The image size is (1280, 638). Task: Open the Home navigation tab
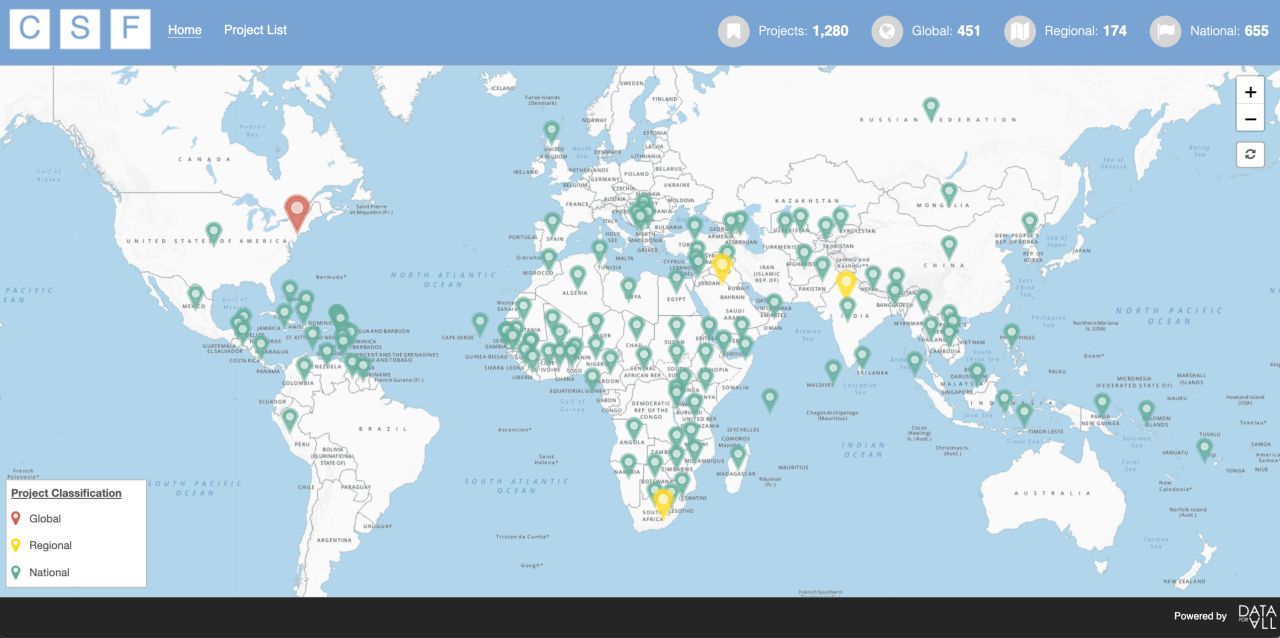(184, 30)
